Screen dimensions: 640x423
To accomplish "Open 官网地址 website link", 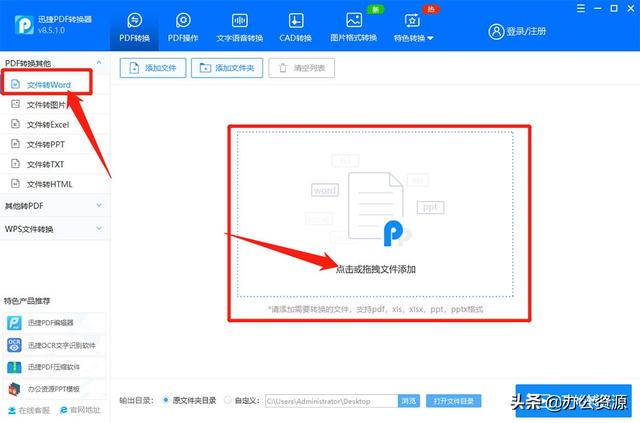I will click(x=80, y=410).
